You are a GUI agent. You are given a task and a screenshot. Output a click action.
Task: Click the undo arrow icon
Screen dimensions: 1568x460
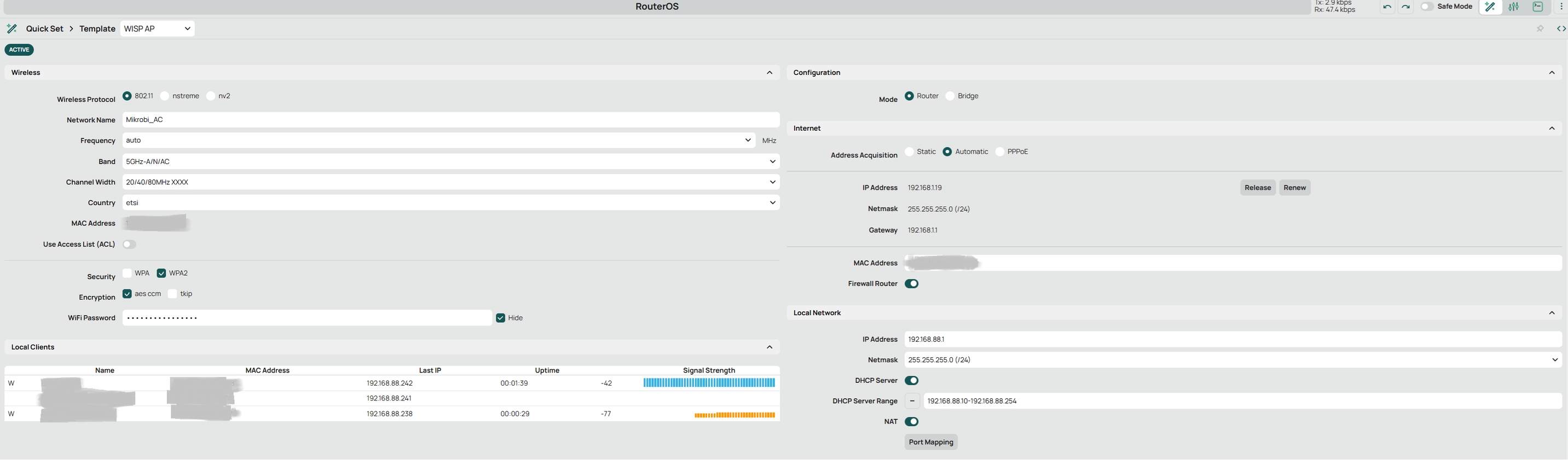click(1387, 7)
